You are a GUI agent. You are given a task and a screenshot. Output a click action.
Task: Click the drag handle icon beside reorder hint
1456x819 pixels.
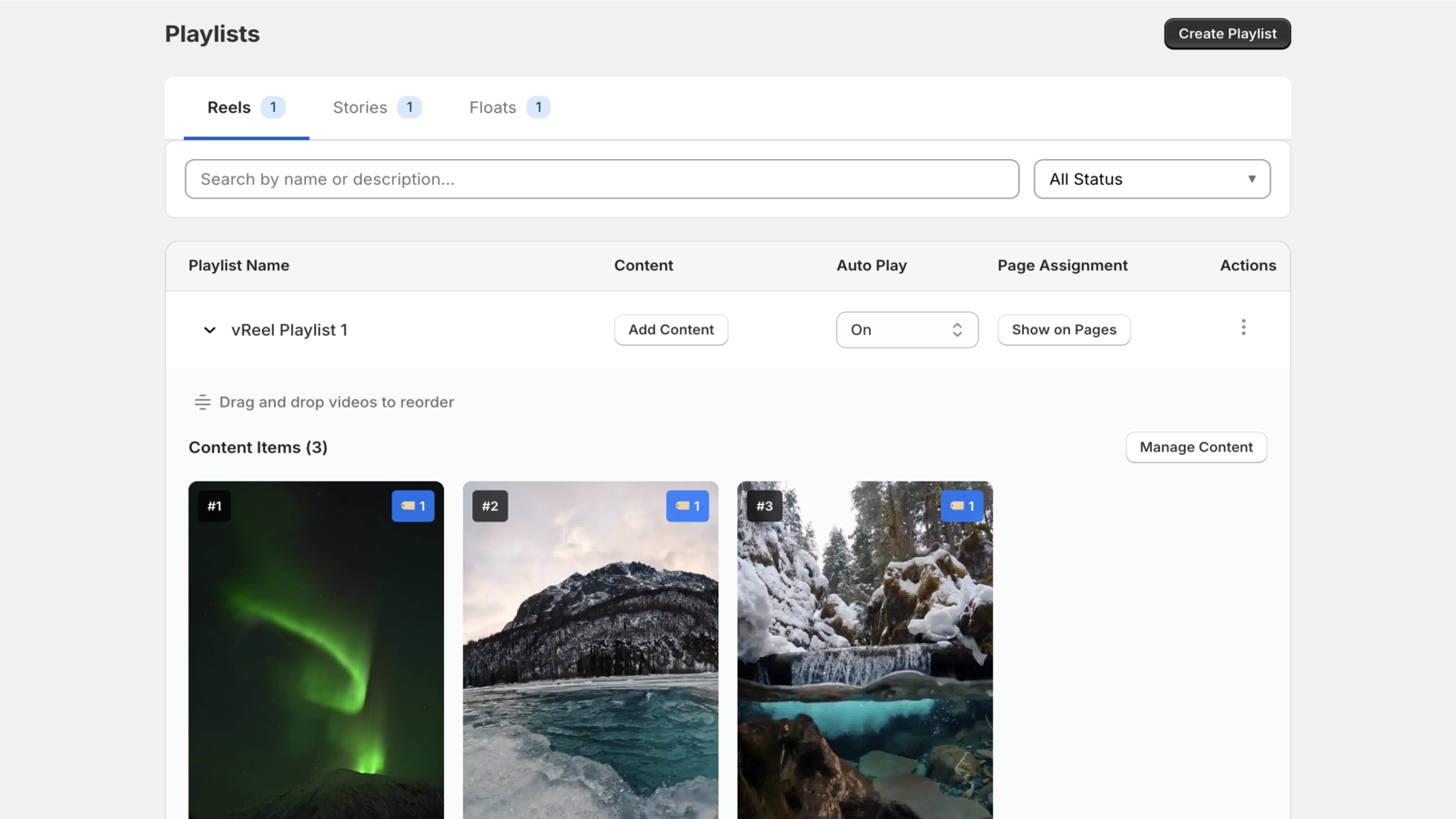tap(200, 401)
